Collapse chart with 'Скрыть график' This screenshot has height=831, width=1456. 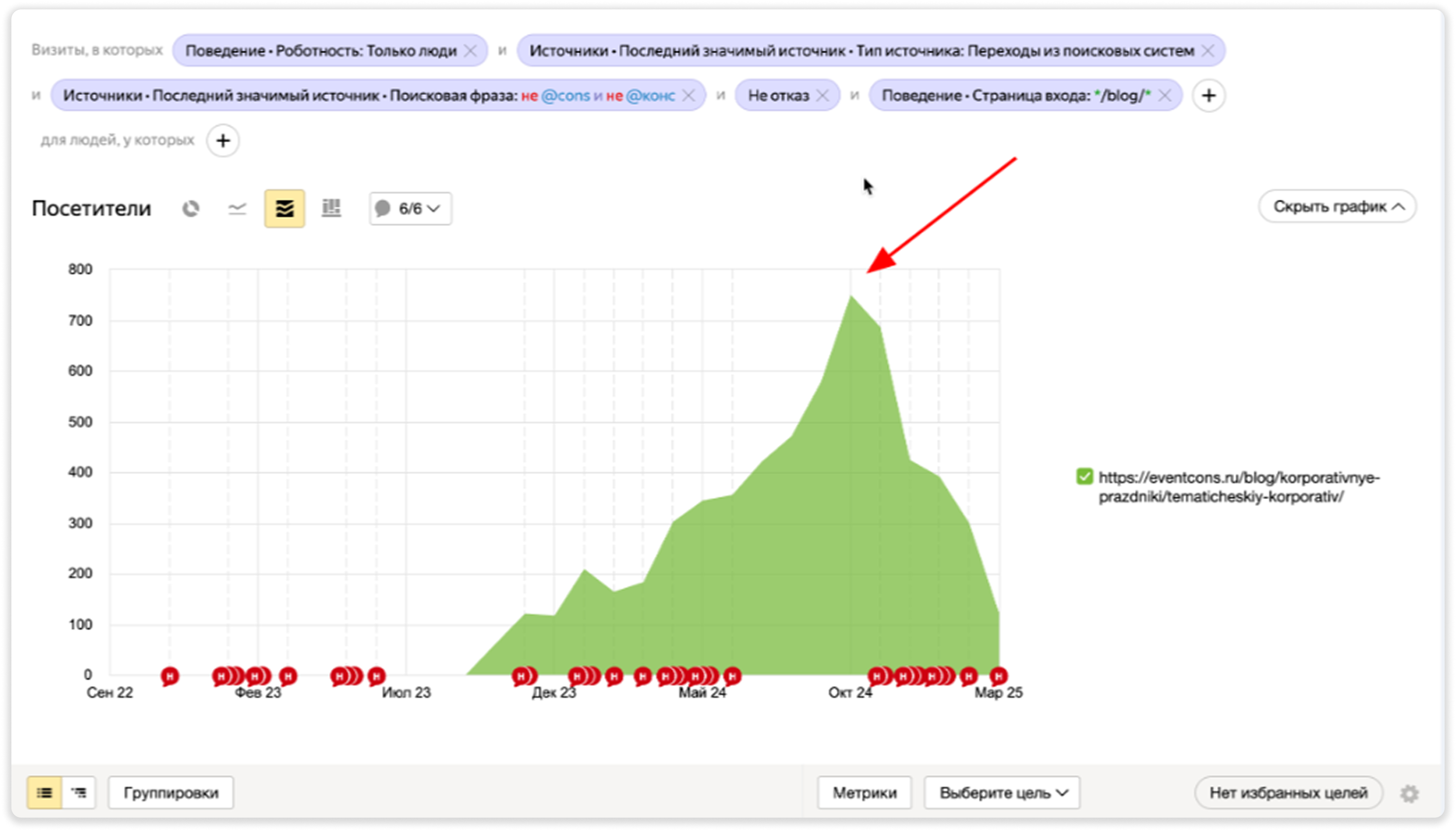pos(1337,207)
